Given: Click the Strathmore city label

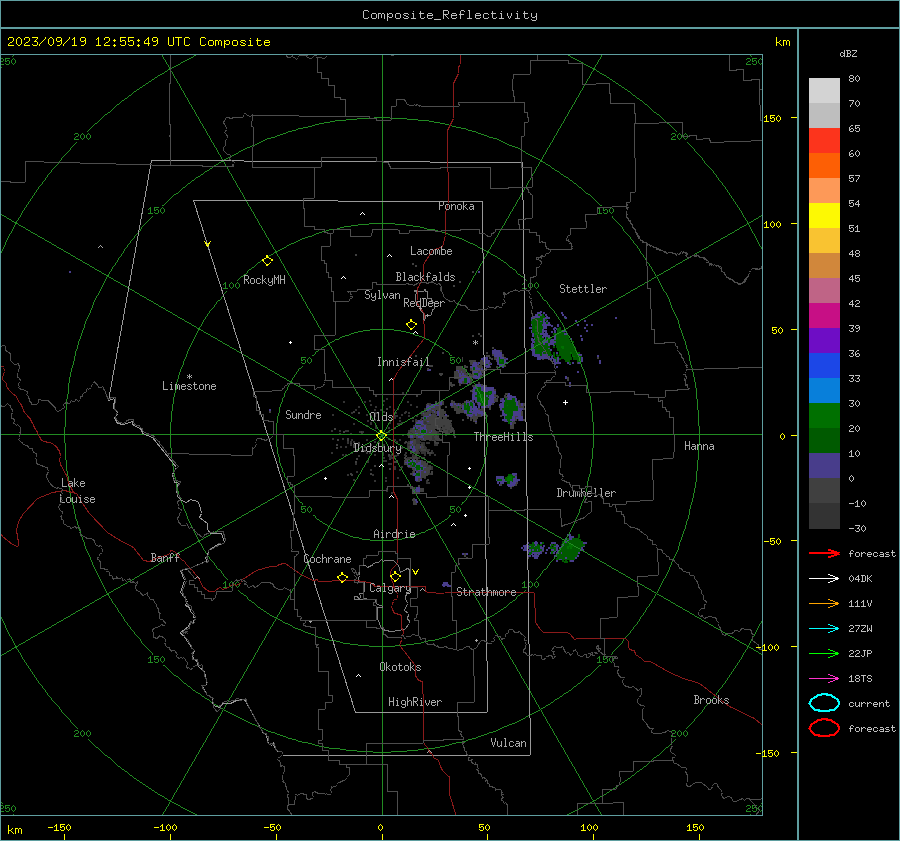Looking at the screenshot, I should [x=486, y=592].
